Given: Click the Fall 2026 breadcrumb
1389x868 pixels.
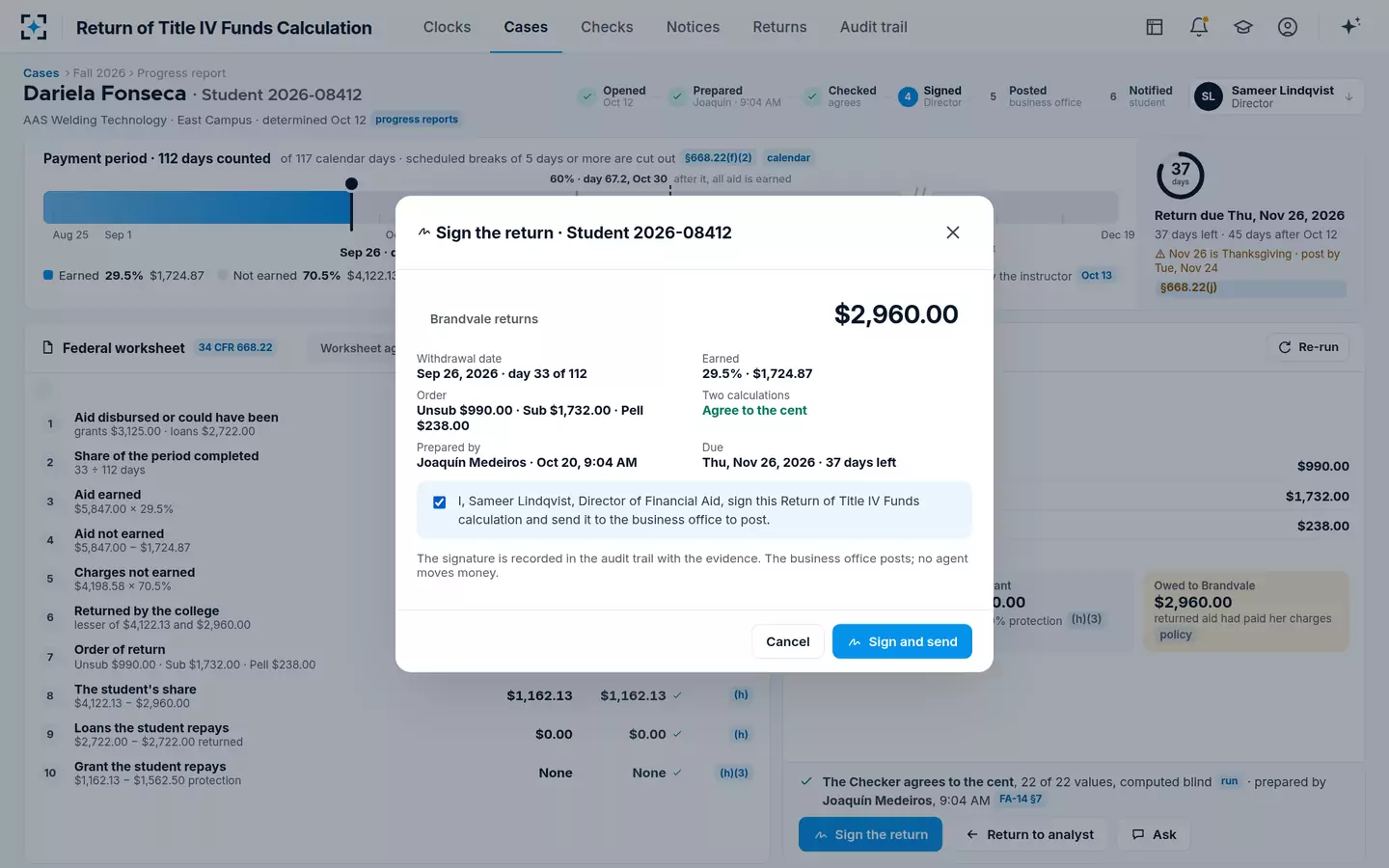Looking at the screenshot, I should point(99,73).
